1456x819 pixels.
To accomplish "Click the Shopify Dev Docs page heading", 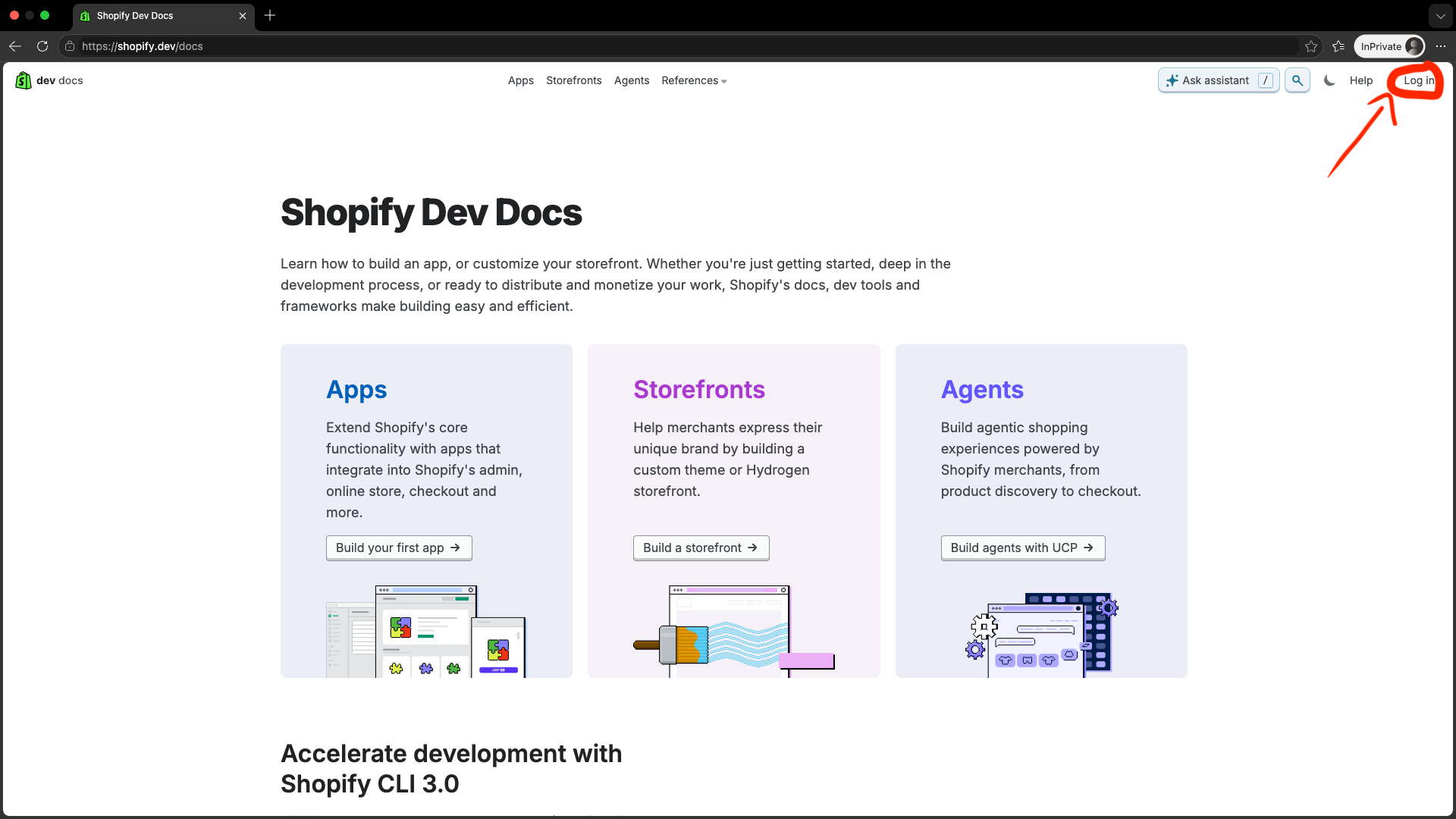I will [x=431, y=212].
